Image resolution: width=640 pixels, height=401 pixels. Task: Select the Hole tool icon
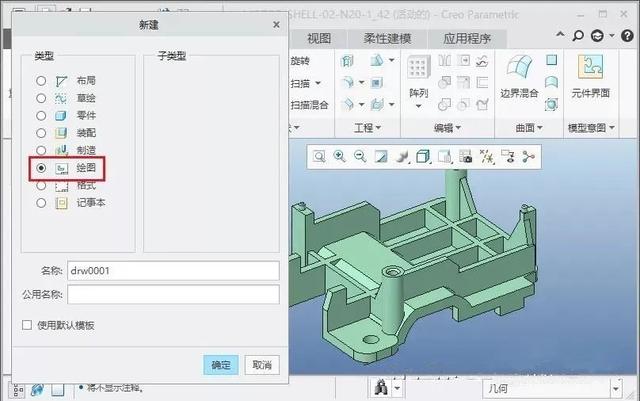point(347,61)
